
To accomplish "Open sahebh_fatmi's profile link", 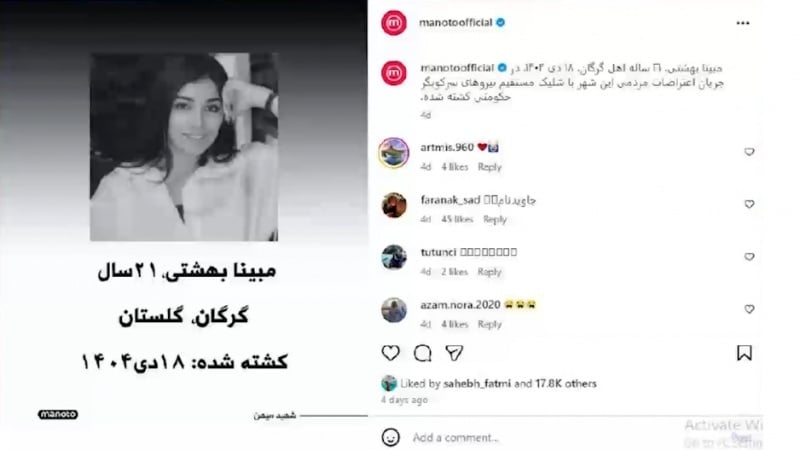I will click(477, 383).
